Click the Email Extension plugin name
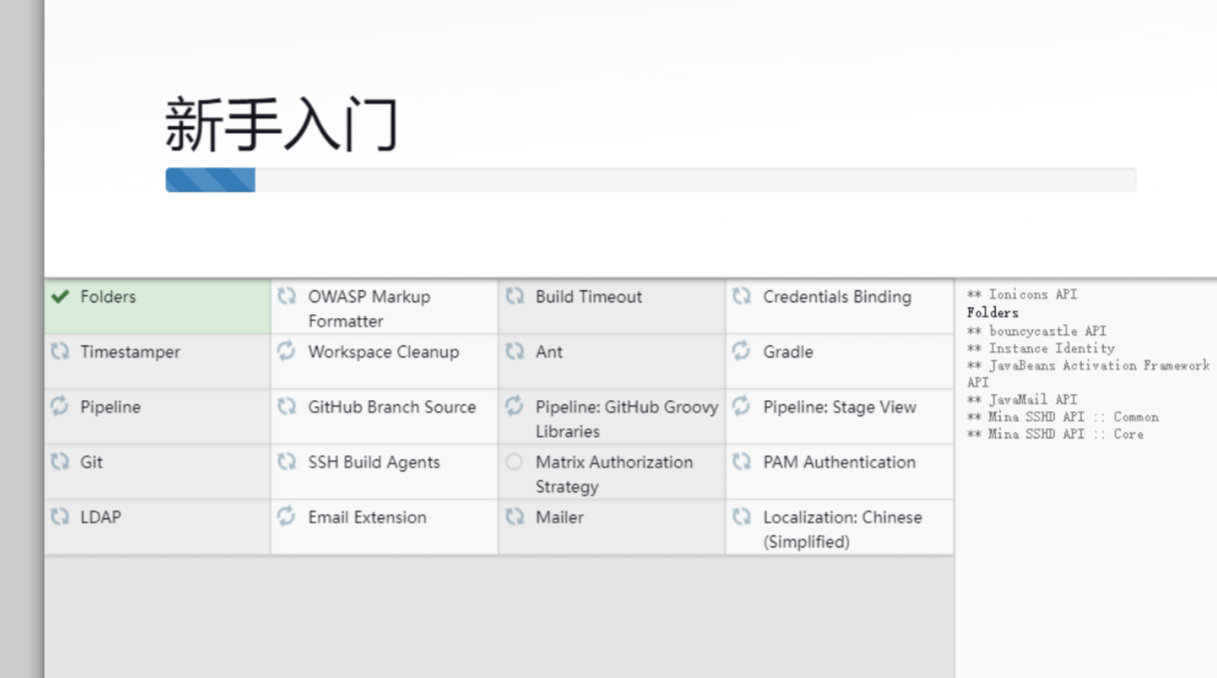 (367, 517)
